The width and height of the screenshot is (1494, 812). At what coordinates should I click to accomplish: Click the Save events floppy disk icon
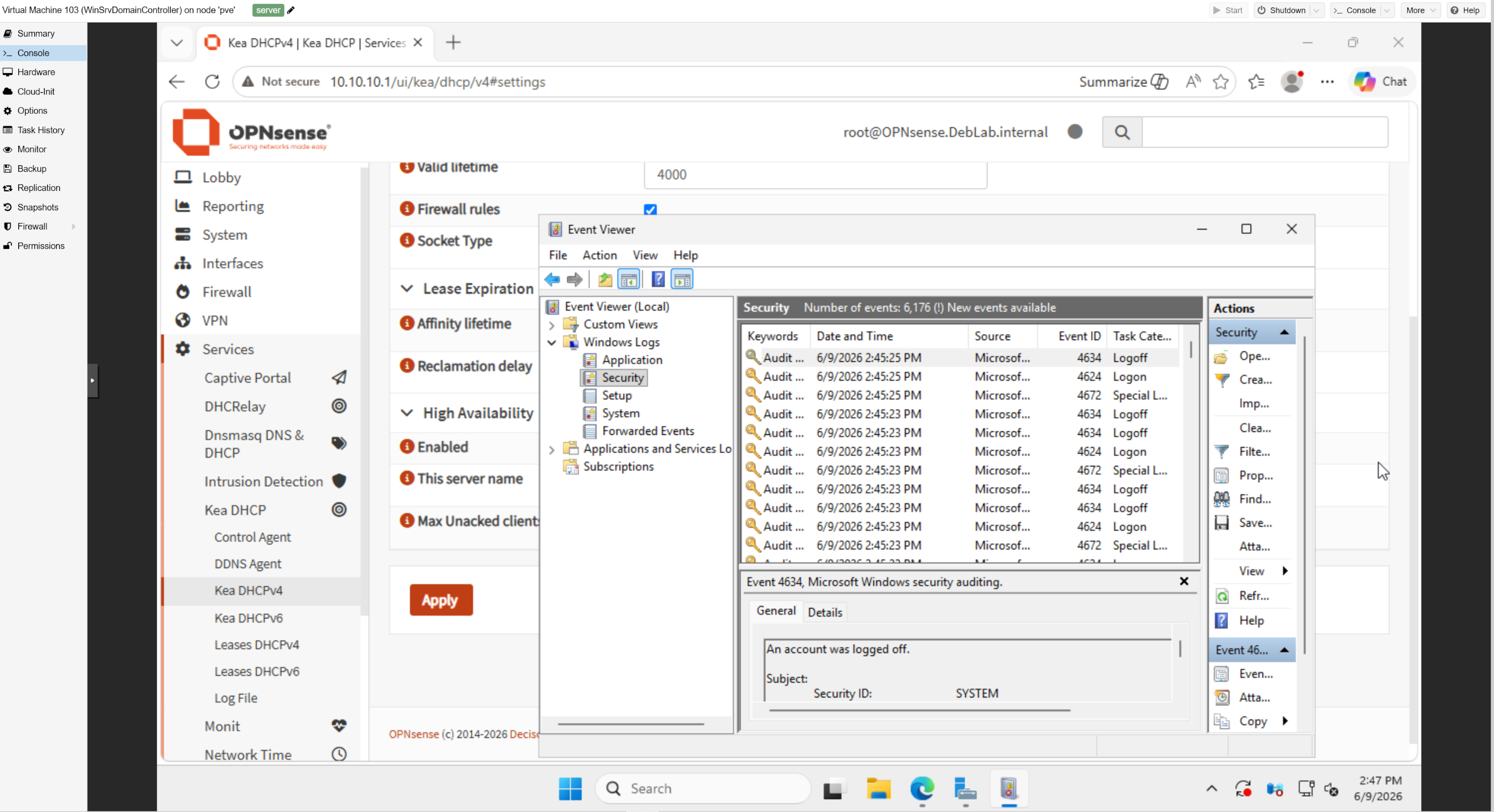click(1221, 522)
